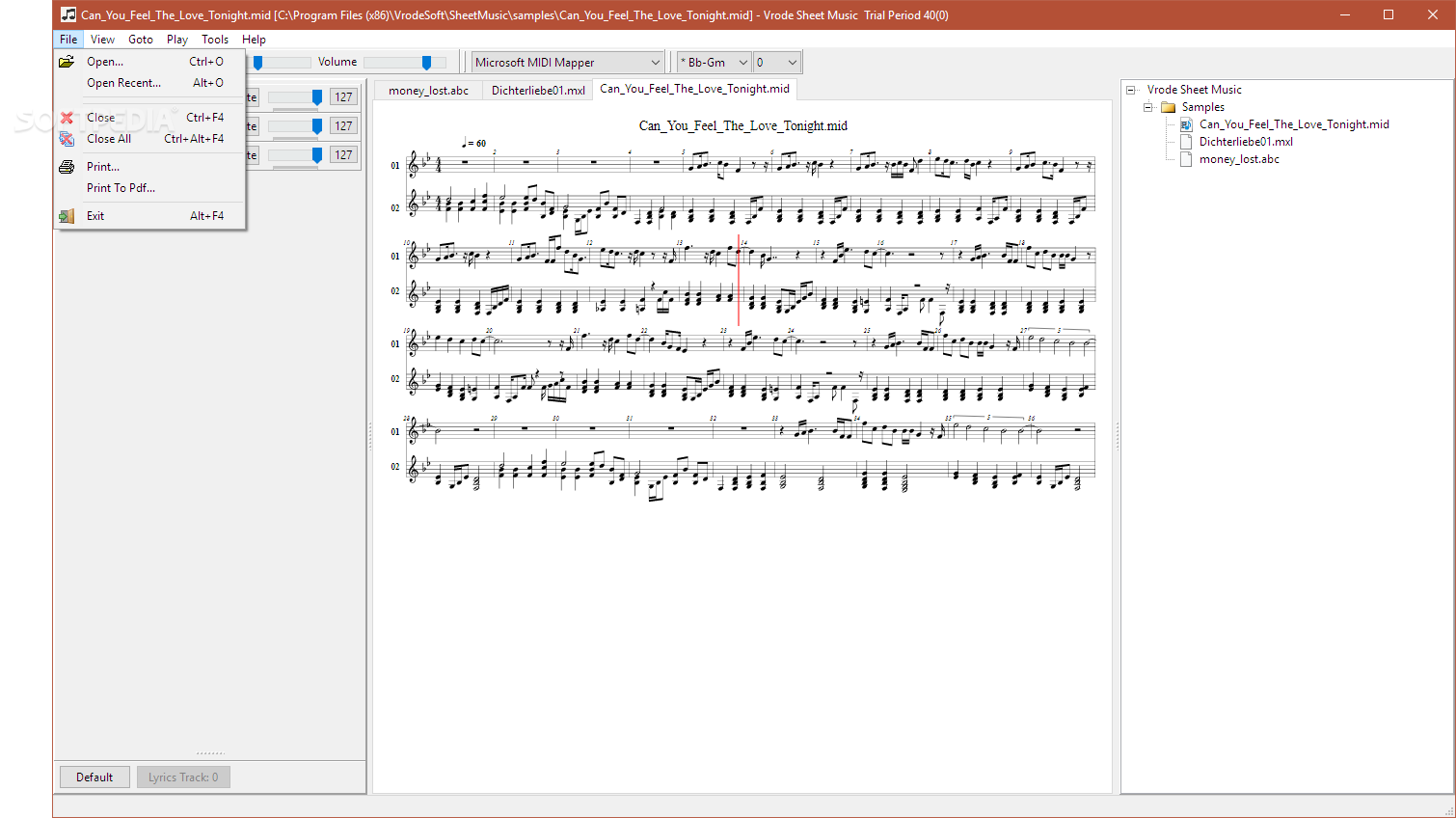This screenshot has width=1456, height=818.
Task: Switch to the Dichterliebe01.mxl tab
Action: 538,91
